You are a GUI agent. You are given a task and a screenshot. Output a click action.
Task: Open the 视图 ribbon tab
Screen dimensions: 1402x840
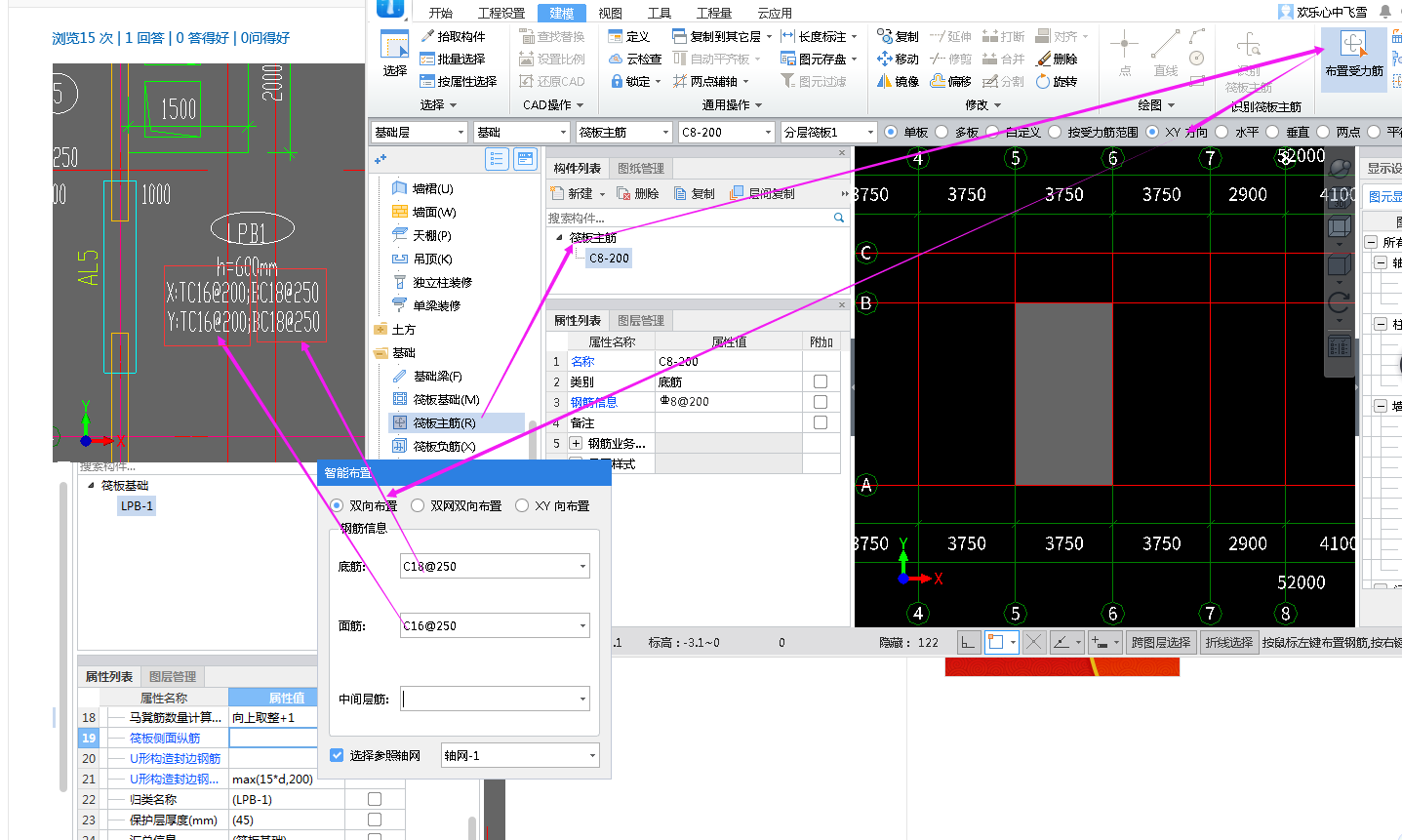(611, 13)
